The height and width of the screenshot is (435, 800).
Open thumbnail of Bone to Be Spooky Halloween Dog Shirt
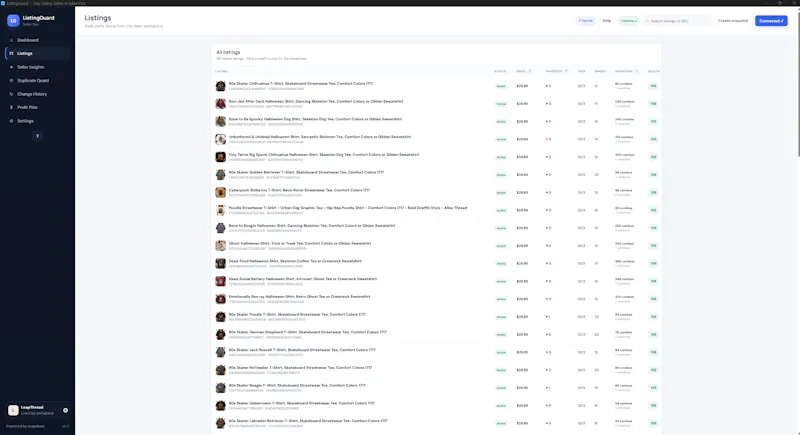coord(220,121)
